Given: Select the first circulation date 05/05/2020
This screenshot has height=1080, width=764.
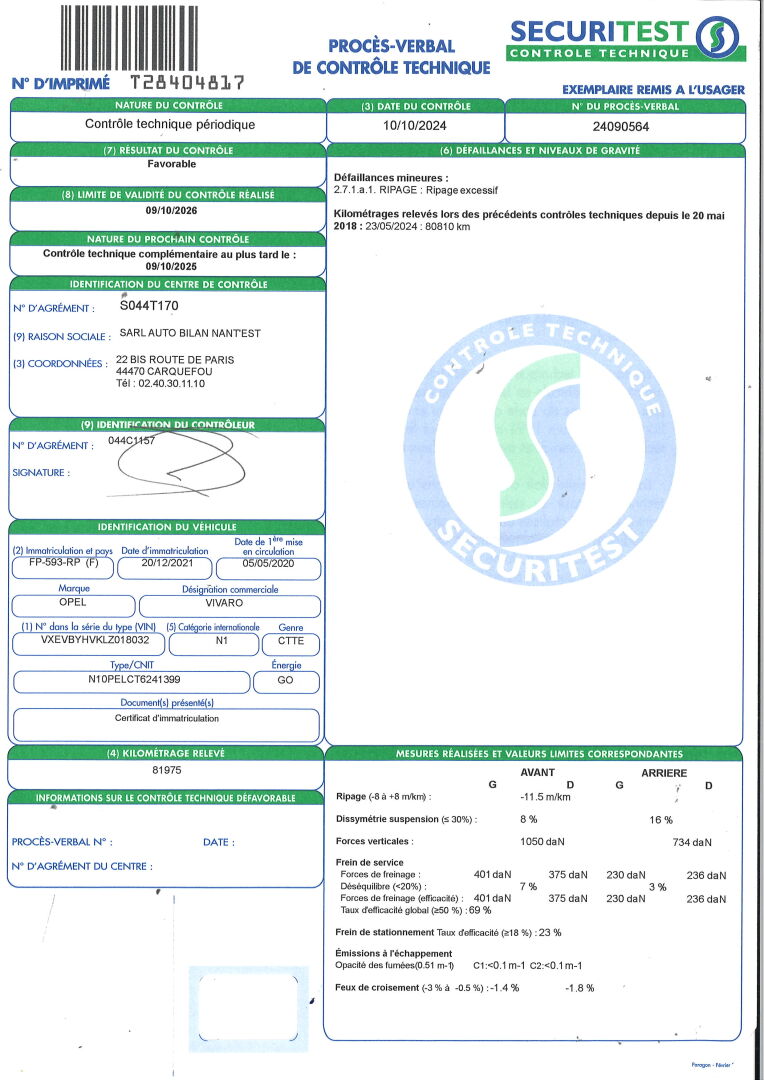Looking at the screenshot, I should pos(268,563).
